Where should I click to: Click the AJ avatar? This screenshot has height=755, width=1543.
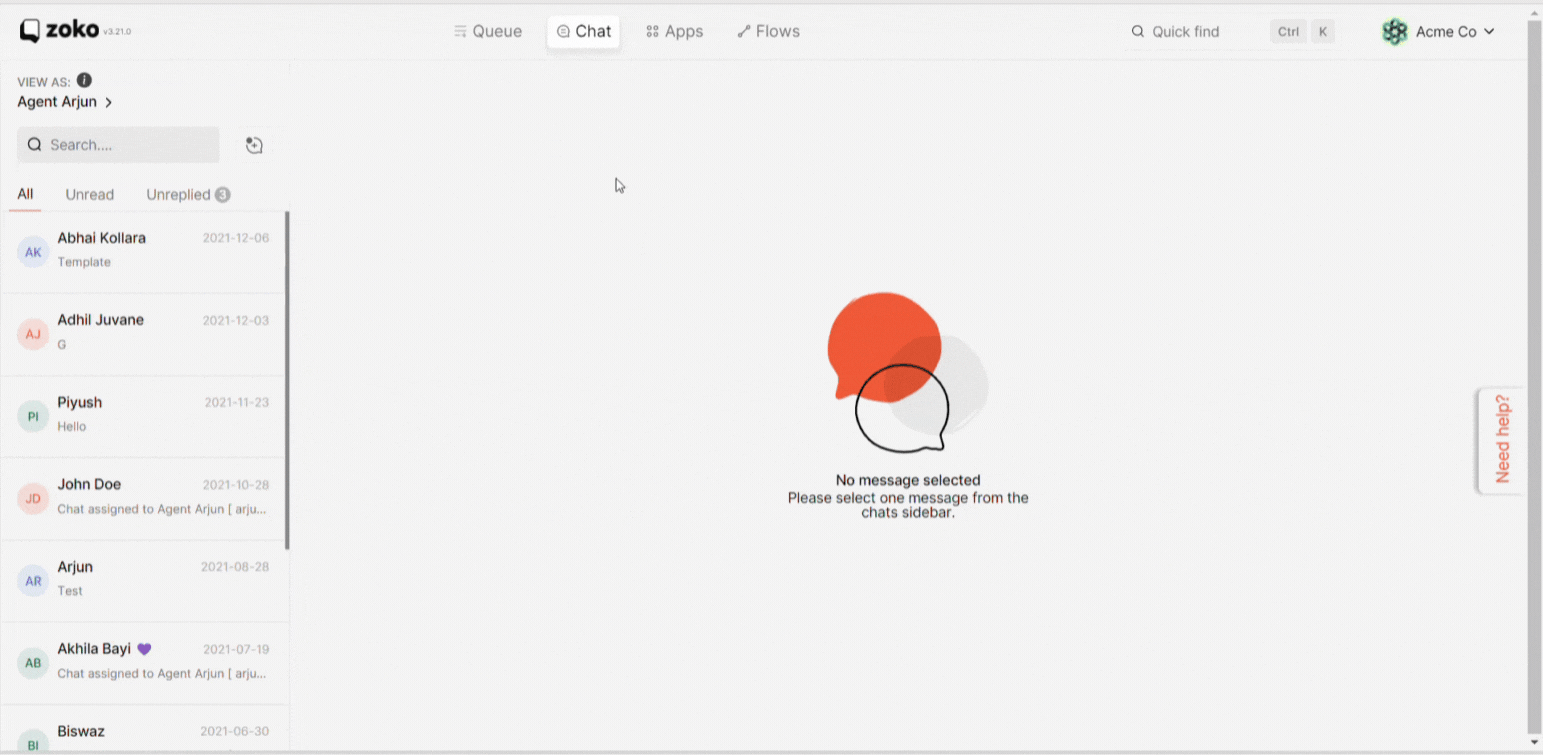(x=33, y=334)
